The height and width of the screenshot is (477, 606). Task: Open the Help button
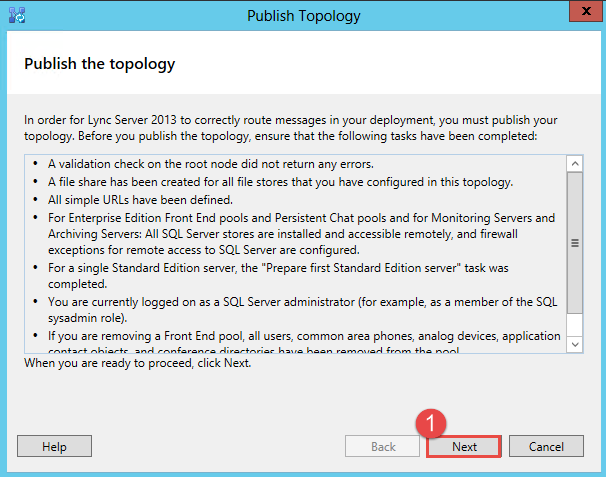coord(54,446)
